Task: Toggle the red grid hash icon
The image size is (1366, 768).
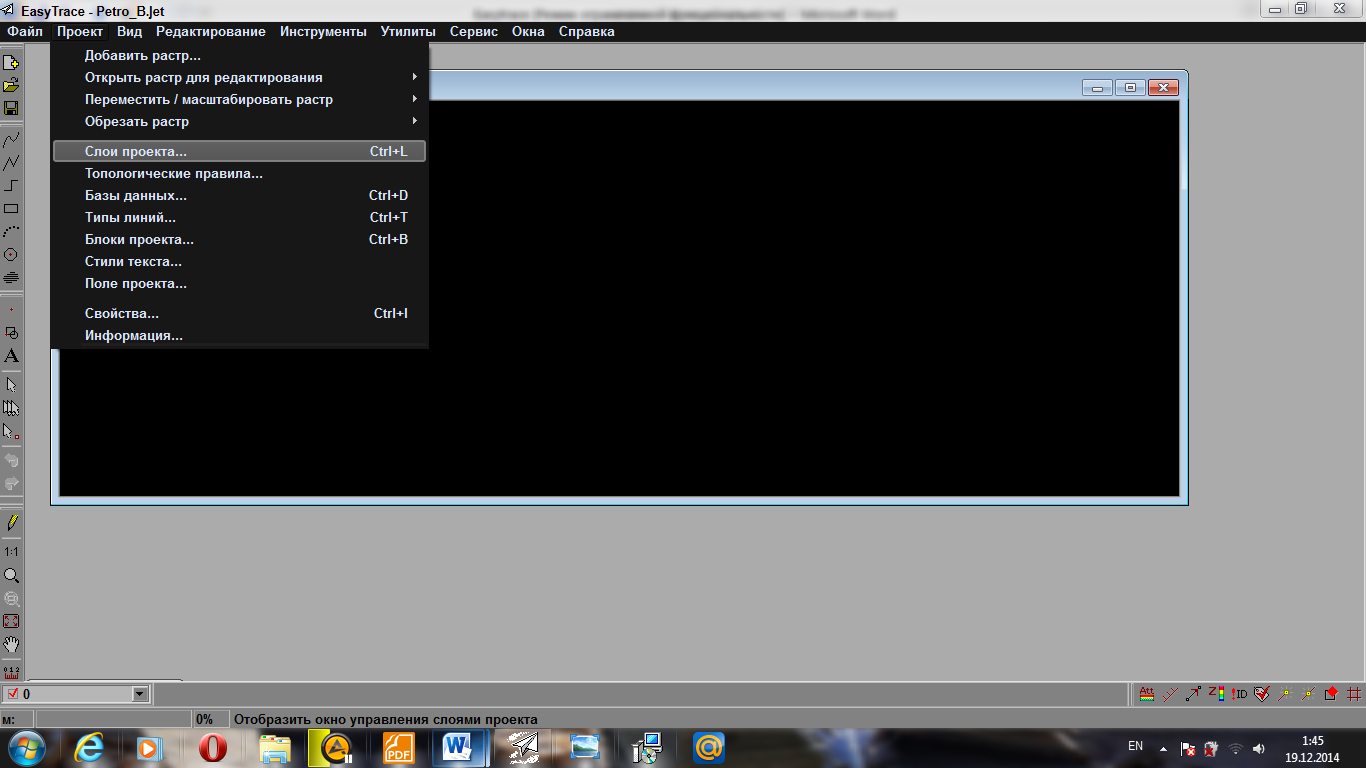Action: (1354, 693)
